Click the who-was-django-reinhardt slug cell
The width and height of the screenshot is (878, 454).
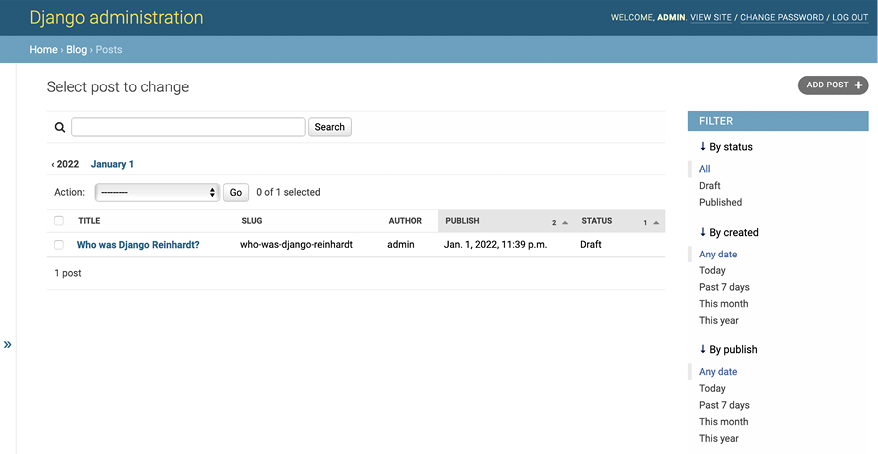tap(296, 245)
